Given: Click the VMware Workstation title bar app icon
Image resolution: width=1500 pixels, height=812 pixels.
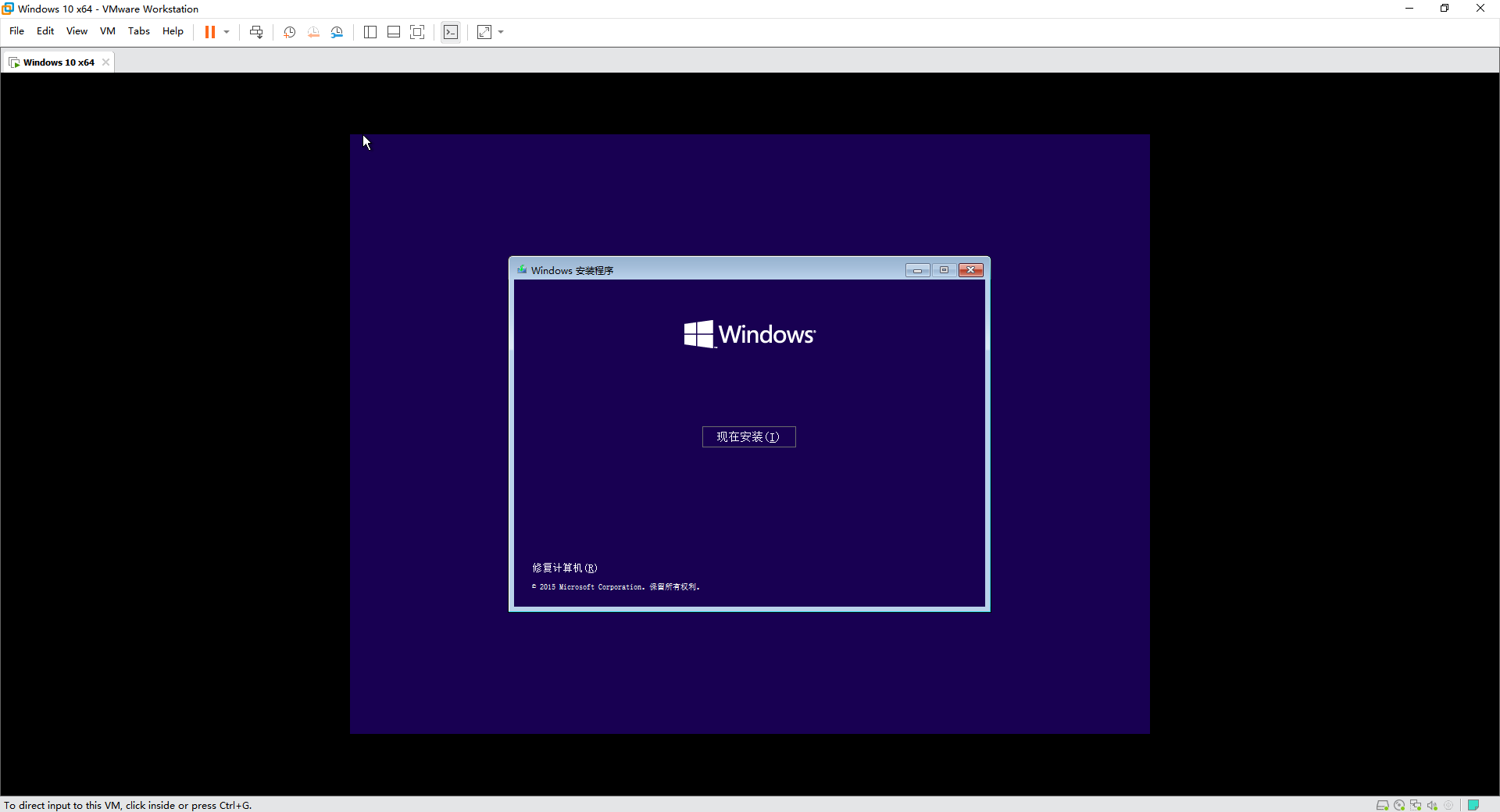Looking at the screenshot, I should tap(8, 9).
